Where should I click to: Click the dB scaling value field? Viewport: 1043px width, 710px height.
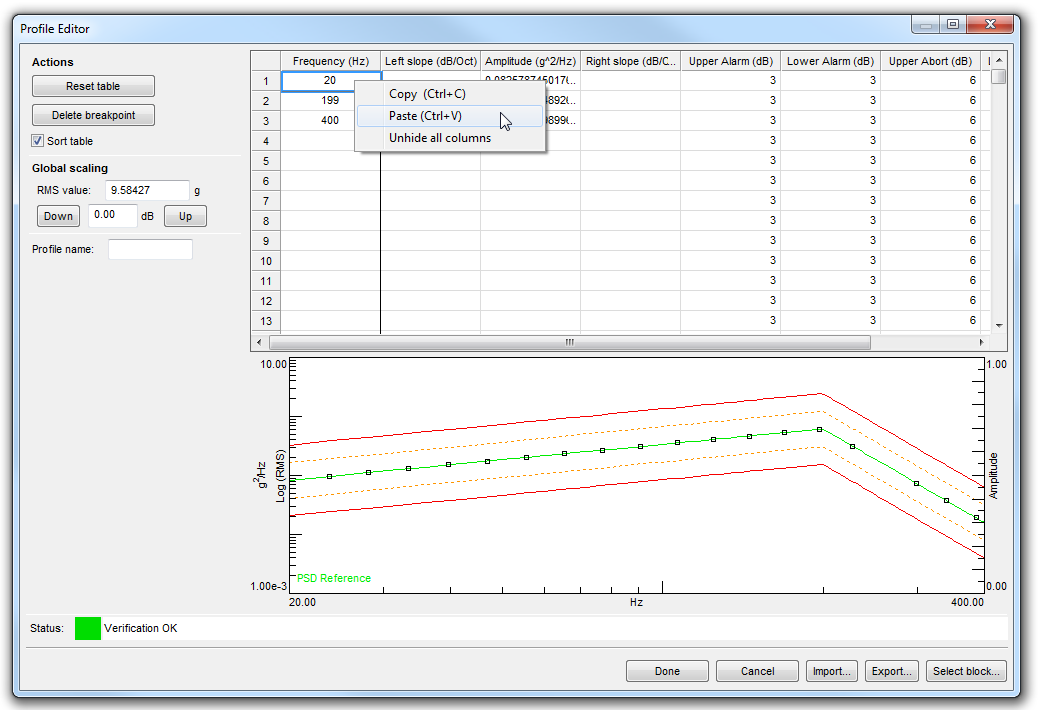[x=112, y=216]
